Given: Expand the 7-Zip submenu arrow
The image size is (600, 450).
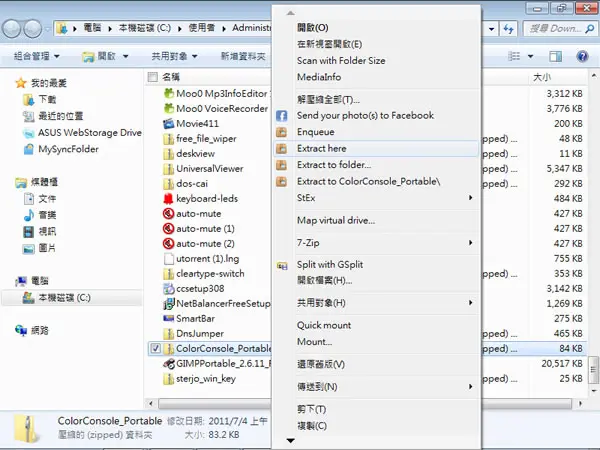Looking at the screenshot, I should click(x=470, y=243).
